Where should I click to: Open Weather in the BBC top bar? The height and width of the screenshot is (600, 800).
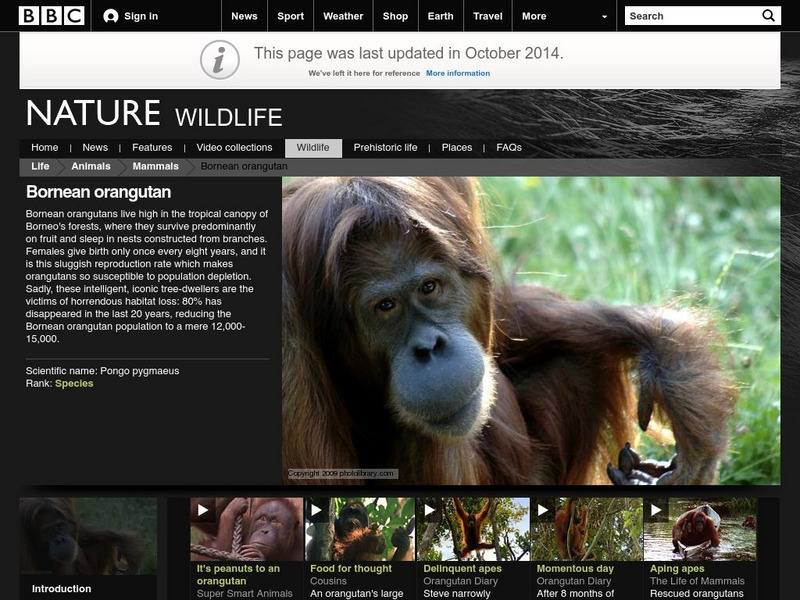pyautogui.click(x=343, y=16)
